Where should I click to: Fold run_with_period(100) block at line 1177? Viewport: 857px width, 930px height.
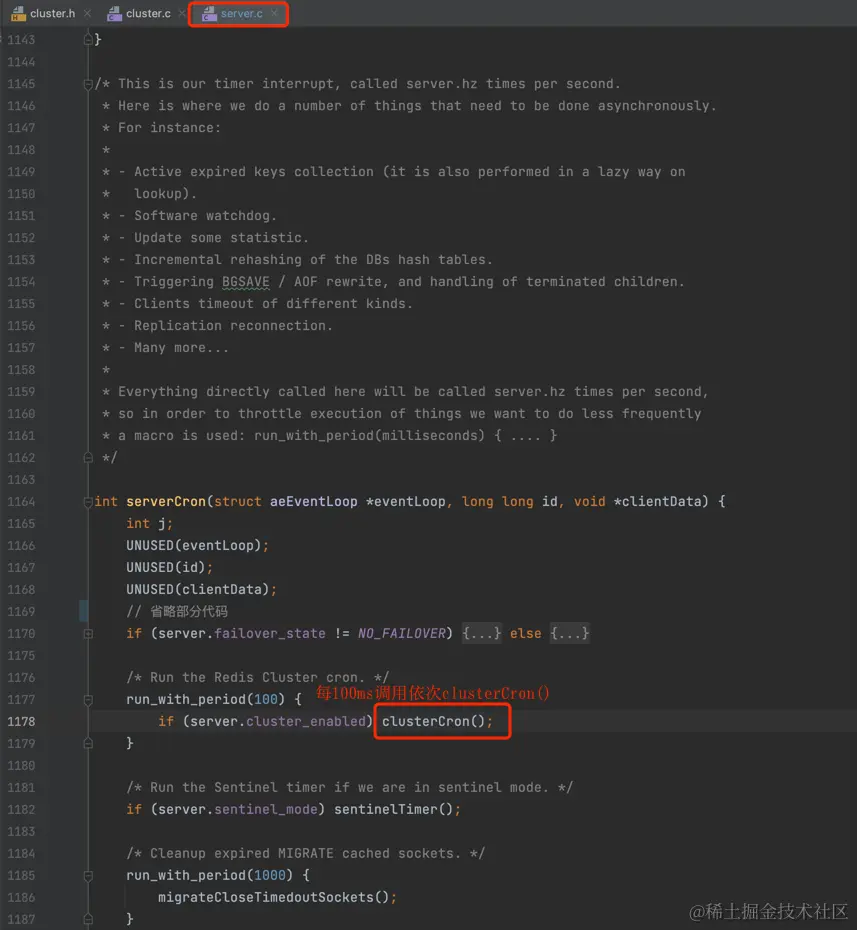click(x=88, y=700)
